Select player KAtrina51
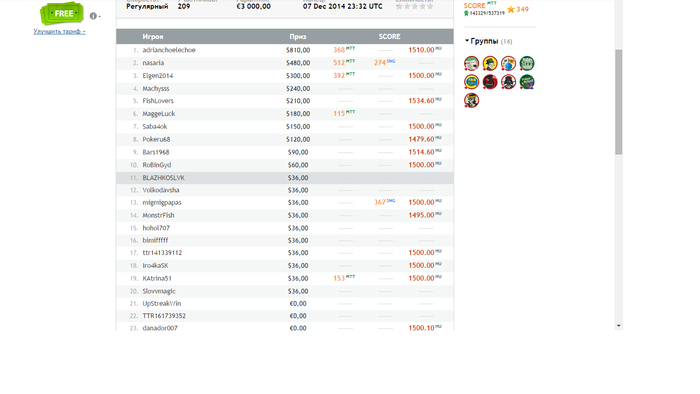This screenshot has width=700, height=394. tap(157, 278)
